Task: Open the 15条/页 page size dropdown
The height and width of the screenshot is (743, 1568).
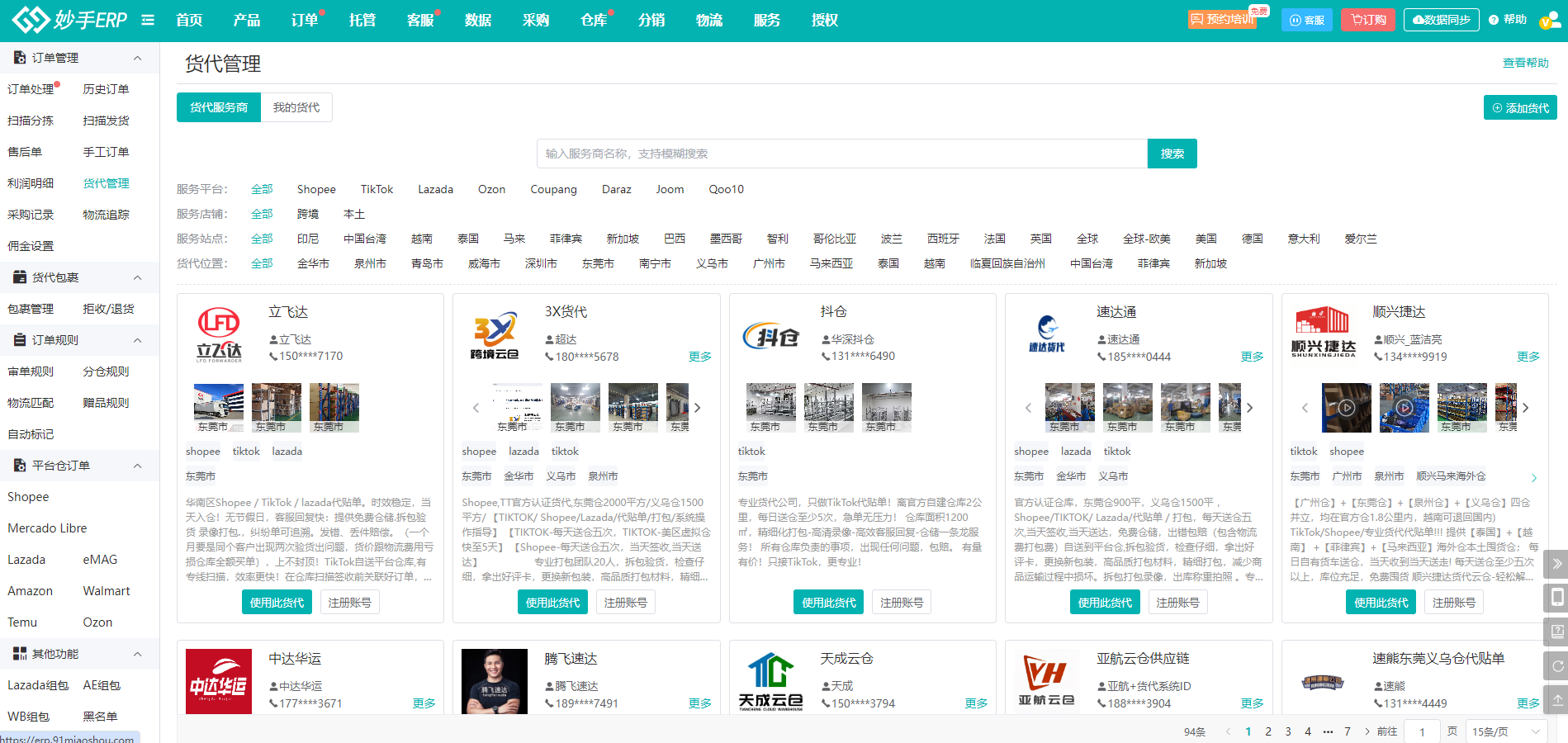Action: (x=1506, y=731)
